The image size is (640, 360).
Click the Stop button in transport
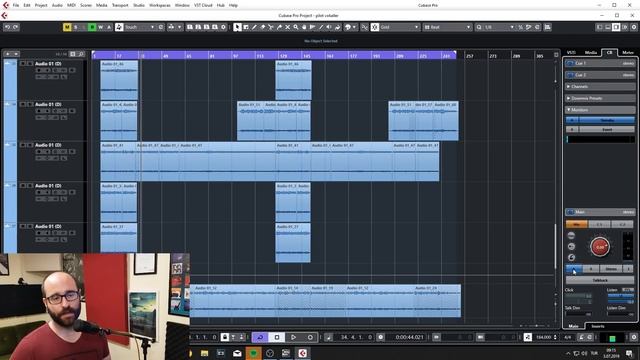[x=277, y=337]
